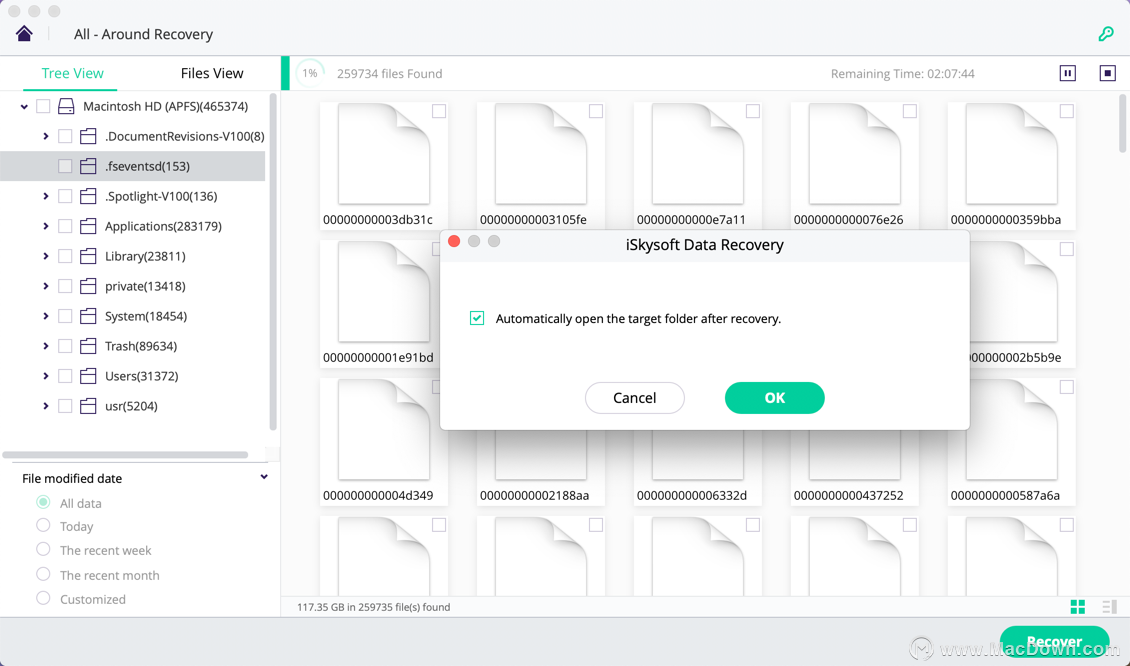Image resolution: width=1130 pixels, height=666 pixels.
Task: Cancel the iSkysoft Data Recovery dialog
Action: (x=635, y=398)
